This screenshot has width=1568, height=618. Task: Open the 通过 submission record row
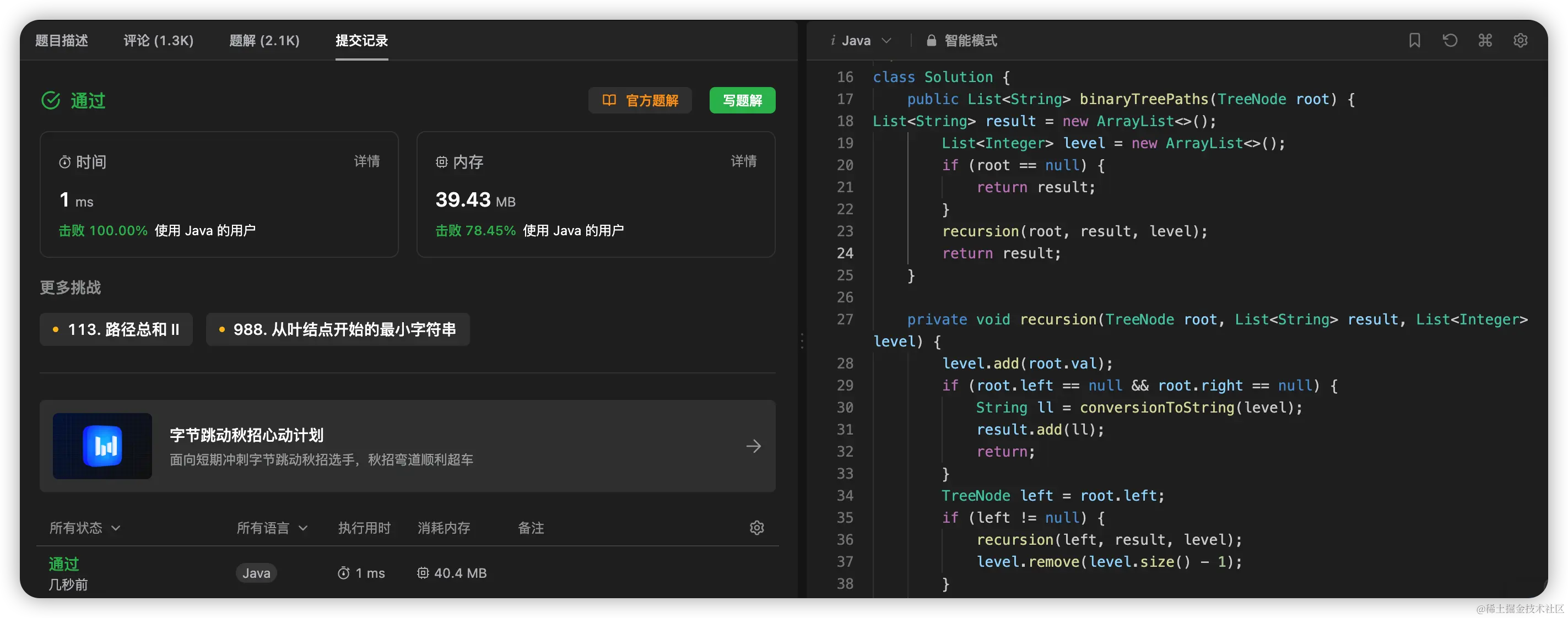pyautogui.click(x=64, y=564)
